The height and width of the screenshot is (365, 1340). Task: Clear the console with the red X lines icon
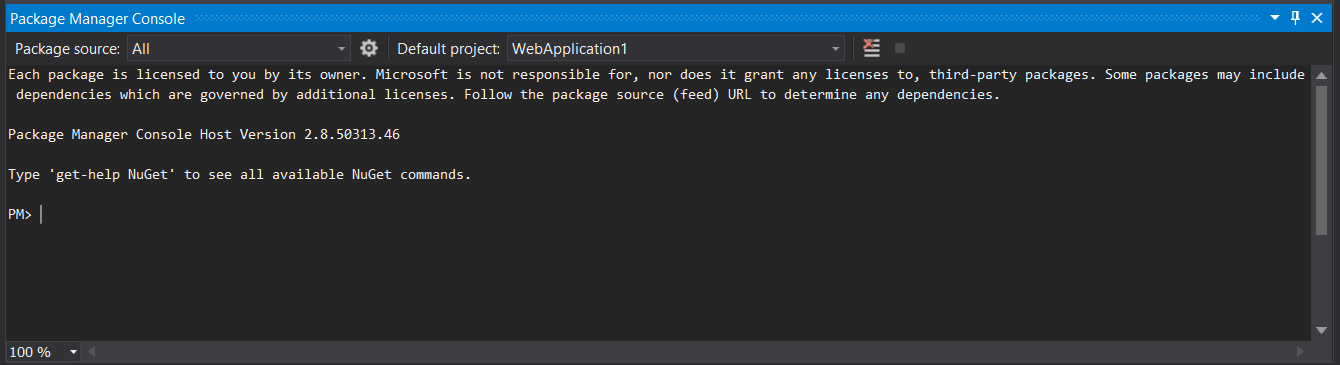[872, 48]
